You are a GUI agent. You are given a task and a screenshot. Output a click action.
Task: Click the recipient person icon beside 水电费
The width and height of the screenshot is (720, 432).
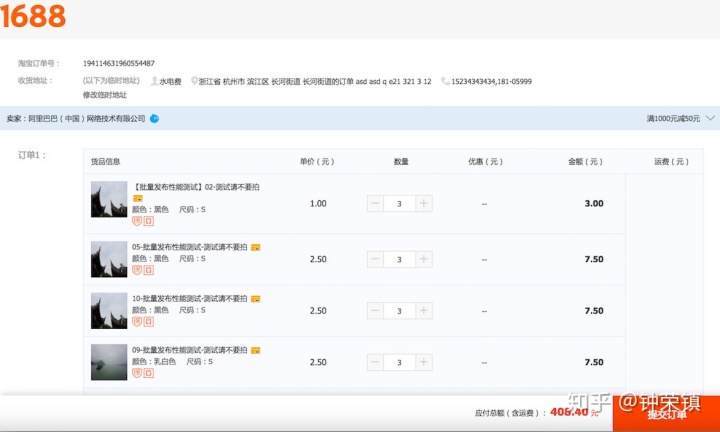pos(154,81)
